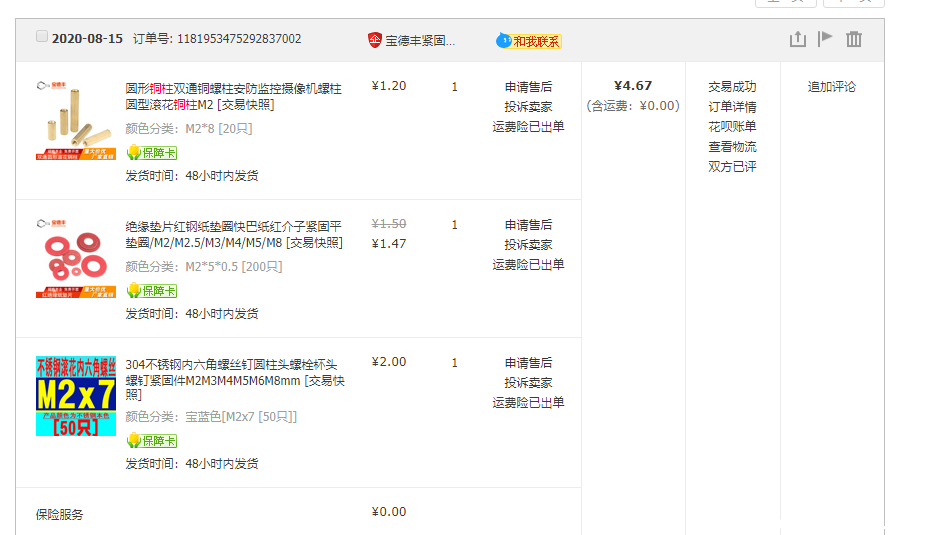Click the share order icon
Viewport: 943px width, 535px height.
click(797, 39)
